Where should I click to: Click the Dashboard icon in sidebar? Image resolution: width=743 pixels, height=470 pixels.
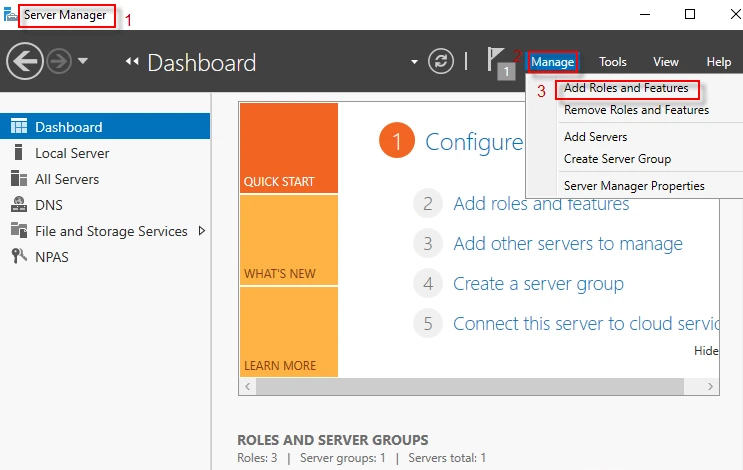pos(18,127)
